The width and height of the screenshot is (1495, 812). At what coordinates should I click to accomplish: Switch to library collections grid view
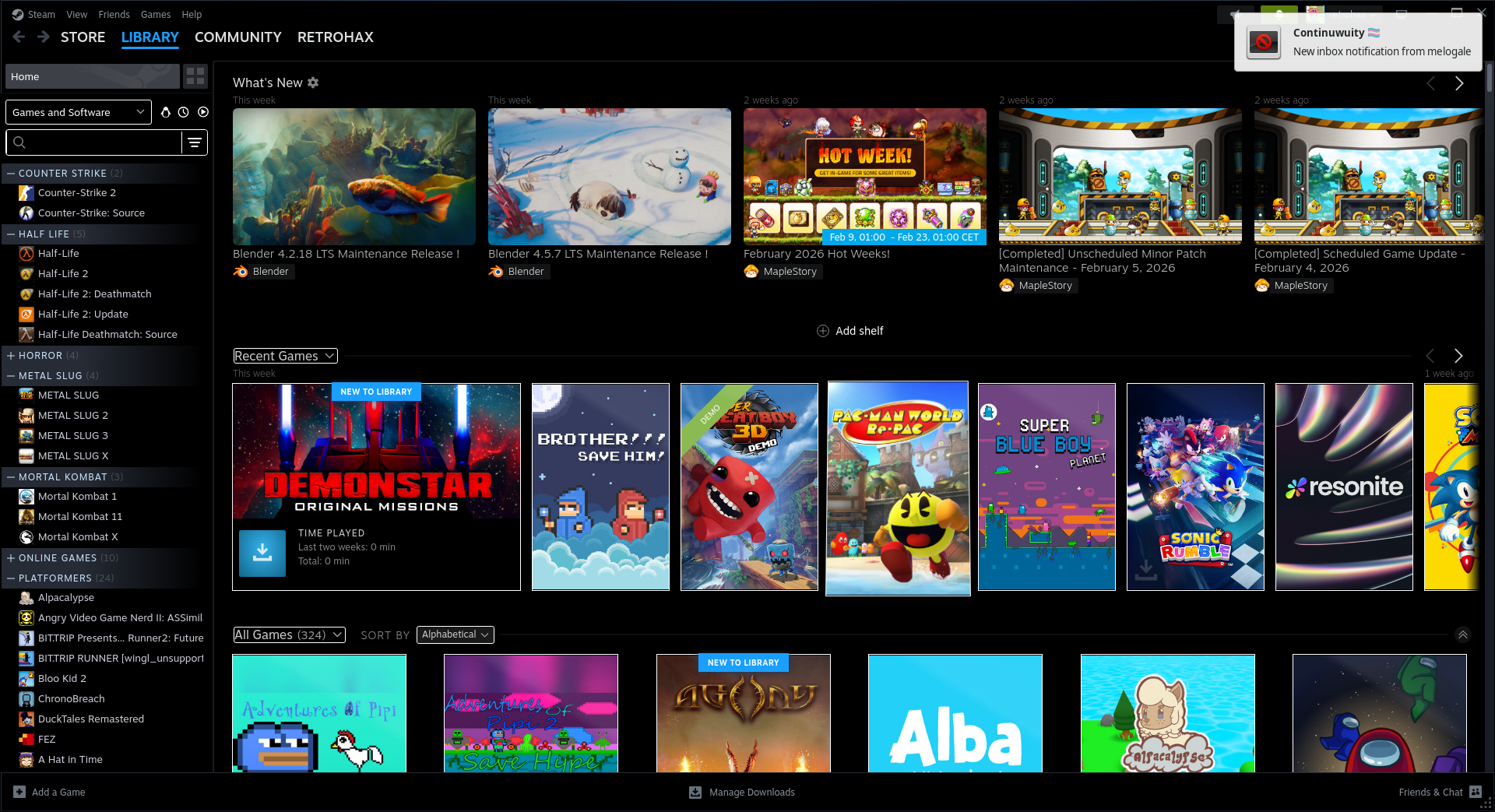195,76
